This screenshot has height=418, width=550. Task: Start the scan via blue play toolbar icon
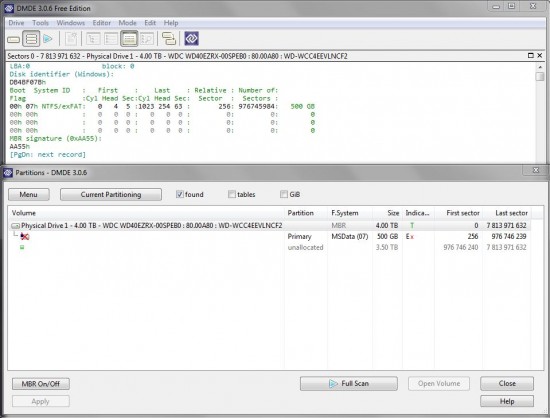coord(48,39)
